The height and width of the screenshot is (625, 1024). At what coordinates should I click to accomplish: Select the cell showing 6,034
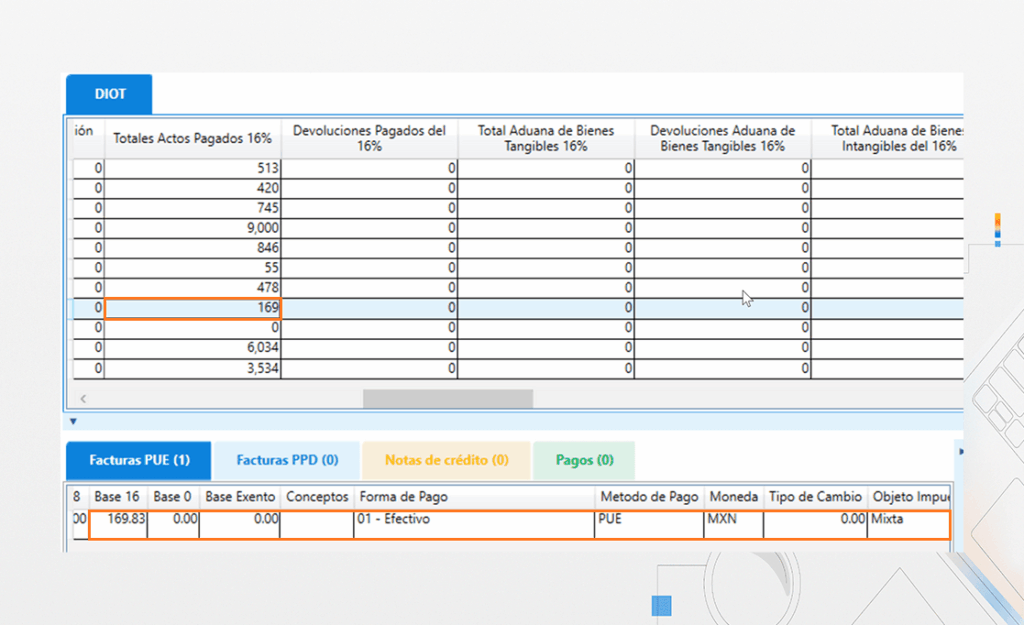pyautogui.click(x=193, y=348)
